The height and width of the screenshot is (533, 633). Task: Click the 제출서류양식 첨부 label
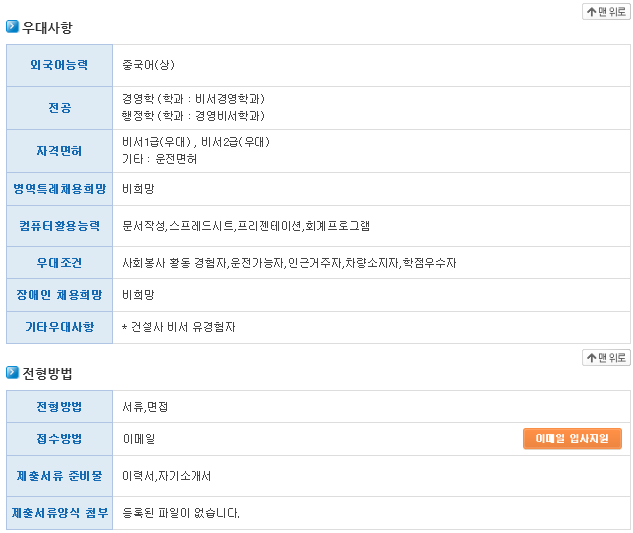[59, 513]
